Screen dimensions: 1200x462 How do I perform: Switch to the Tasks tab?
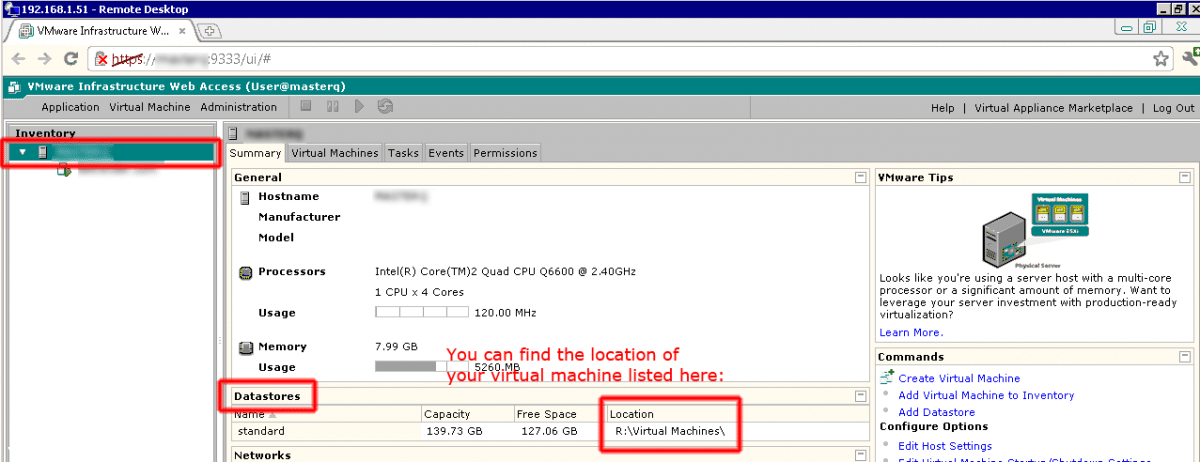[x=404, y=153]
